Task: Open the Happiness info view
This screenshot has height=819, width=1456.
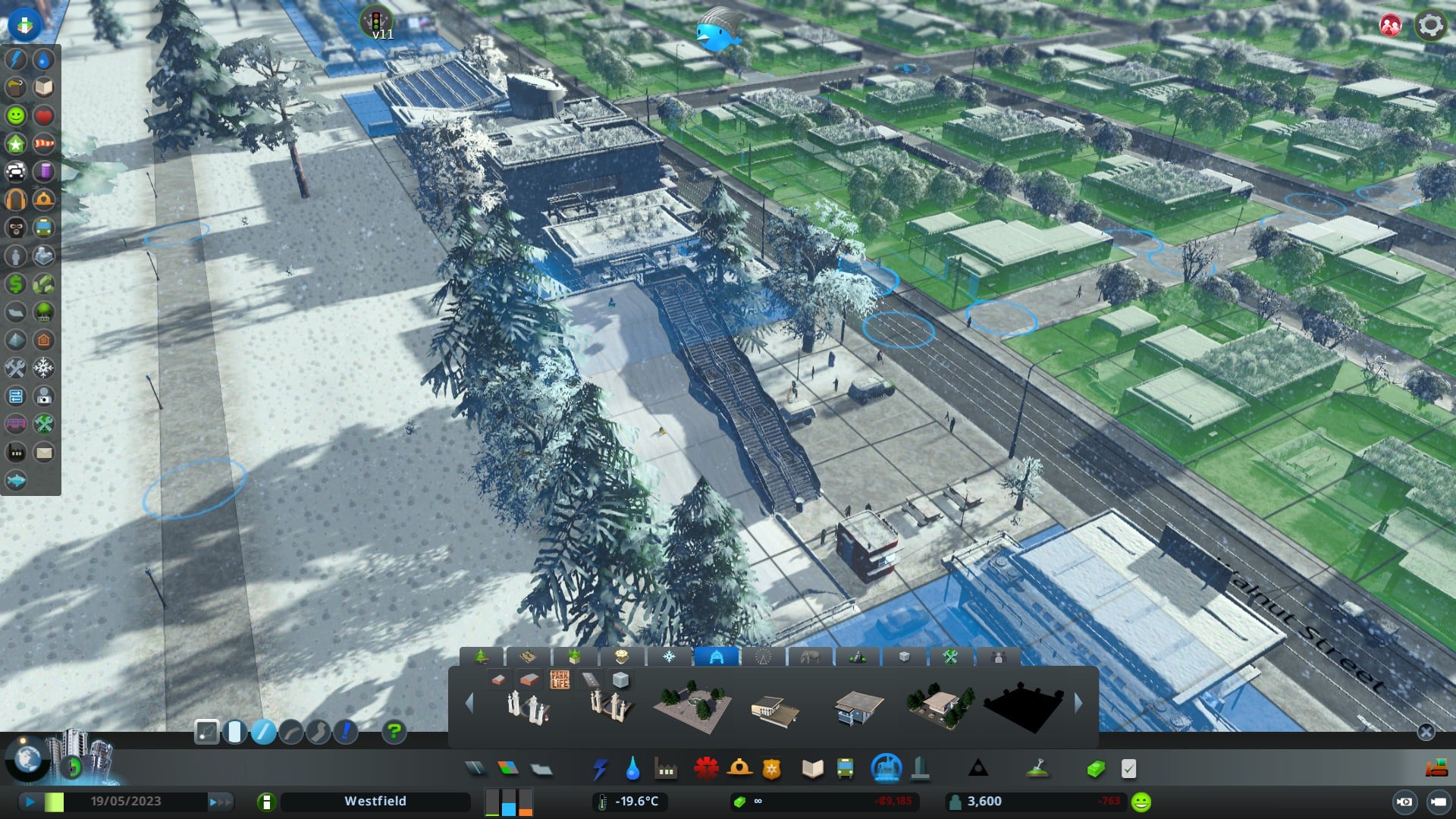Action: click(16, 115)
